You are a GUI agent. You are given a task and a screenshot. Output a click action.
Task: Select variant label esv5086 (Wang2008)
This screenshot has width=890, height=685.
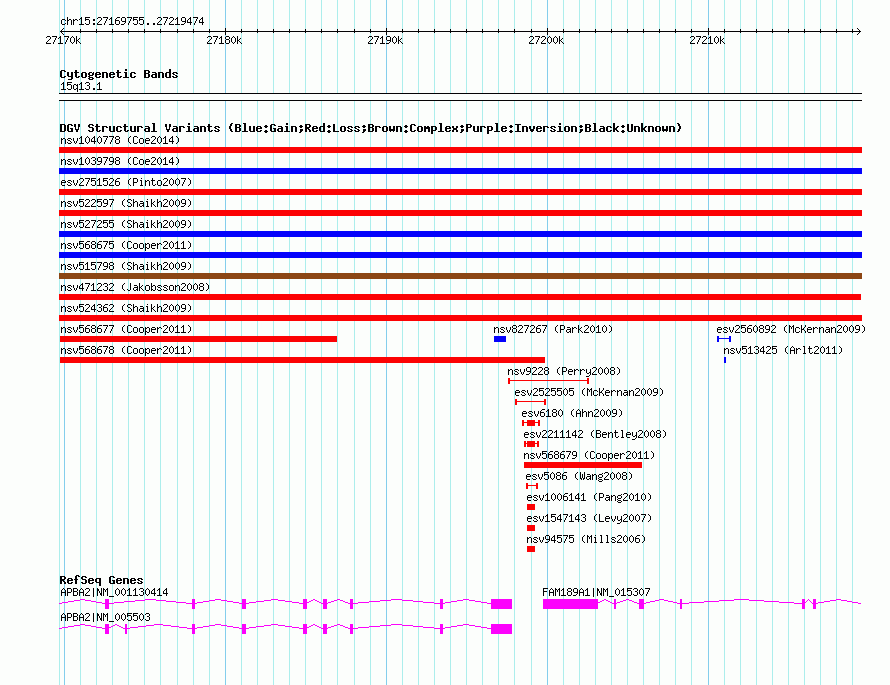tap(579, 476)
